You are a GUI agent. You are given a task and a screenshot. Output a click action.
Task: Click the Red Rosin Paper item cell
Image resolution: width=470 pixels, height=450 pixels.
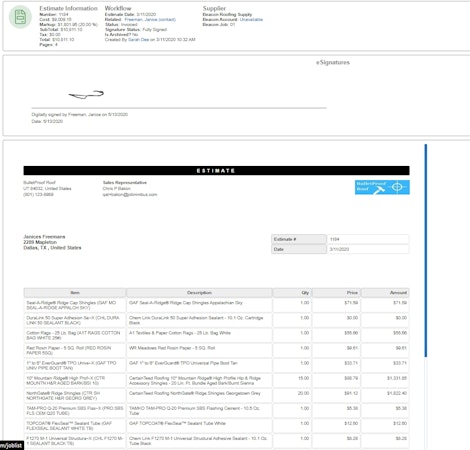point(75,350)
